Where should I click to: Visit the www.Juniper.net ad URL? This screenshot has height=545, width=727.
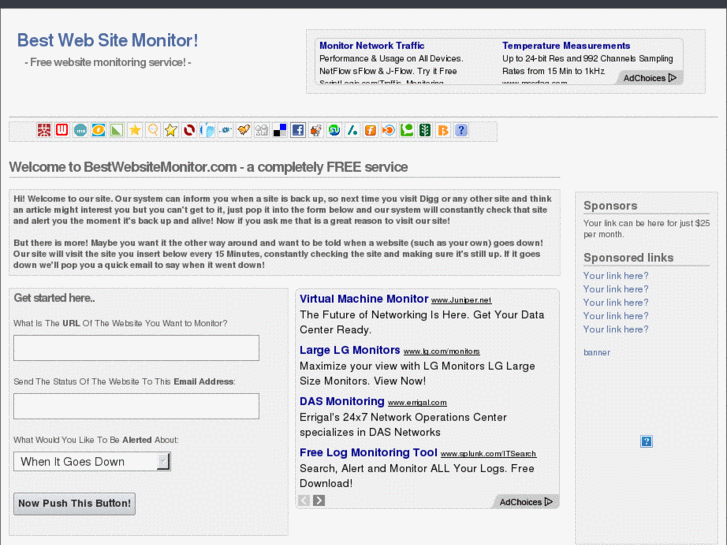461,301
